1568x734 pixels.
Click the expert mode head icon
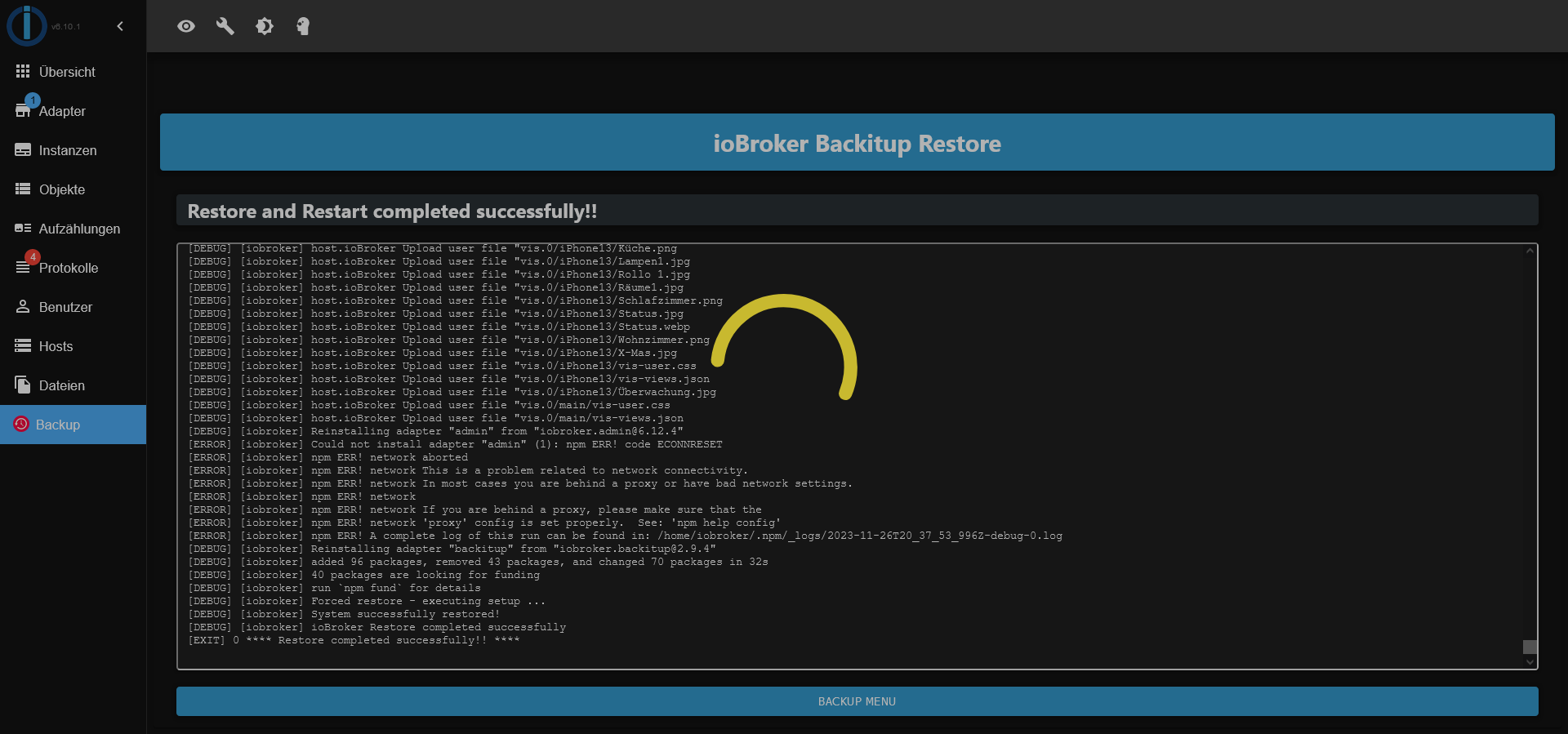point(303,26)
